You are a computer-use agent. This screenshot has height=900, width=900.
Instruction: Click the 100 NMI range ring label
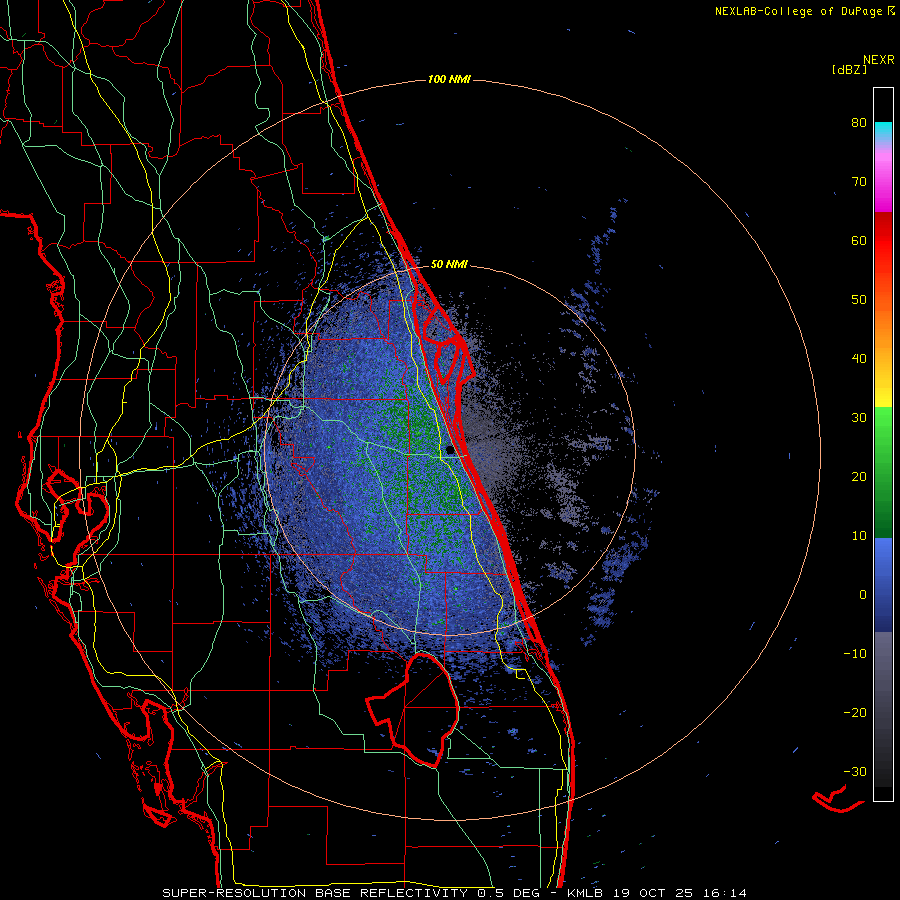(x=449, y=79)
